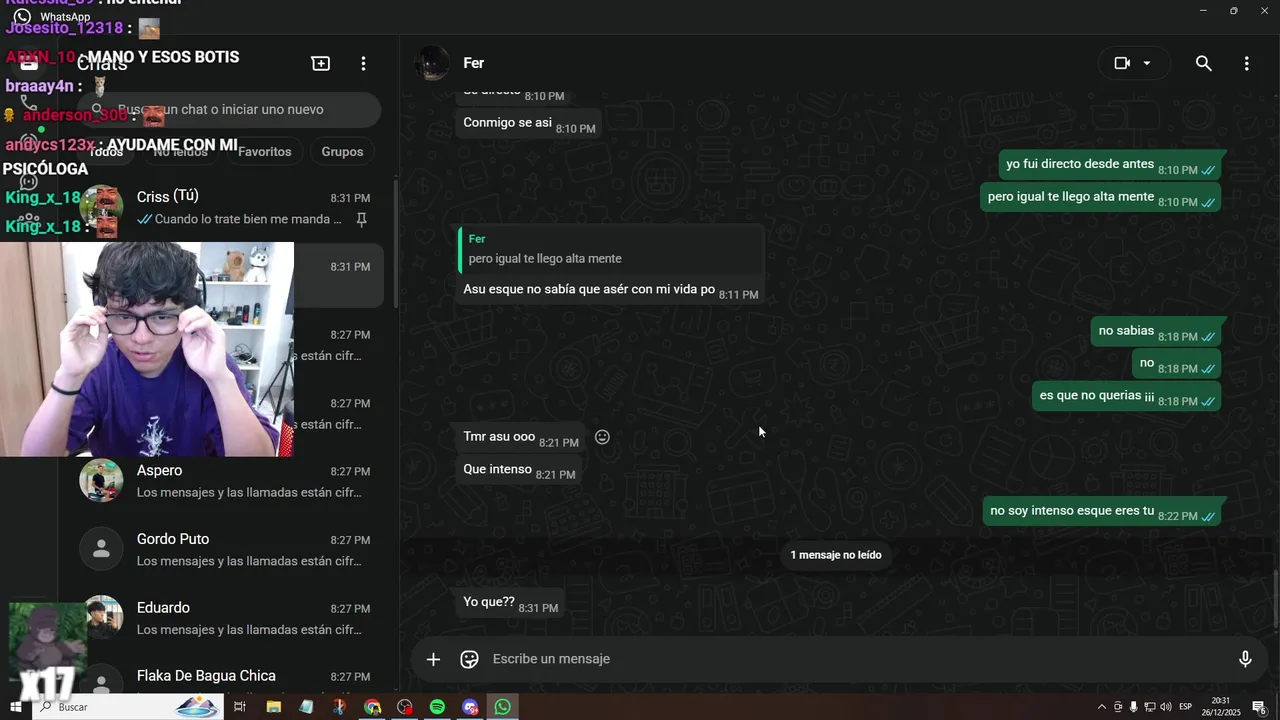
Task: Open the Chats list options menu
Action: coord(363,63)
